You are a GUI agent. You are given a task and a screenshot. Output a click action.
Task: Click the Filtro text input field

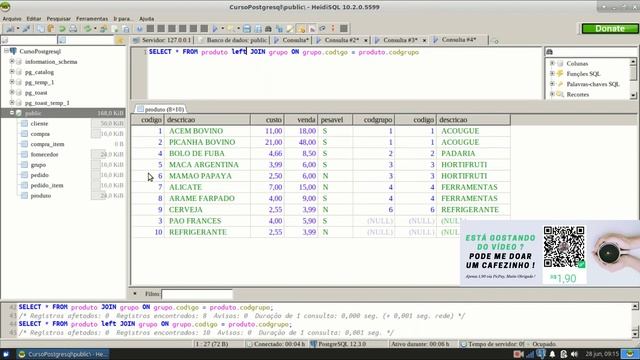click(x=197, y=294)
